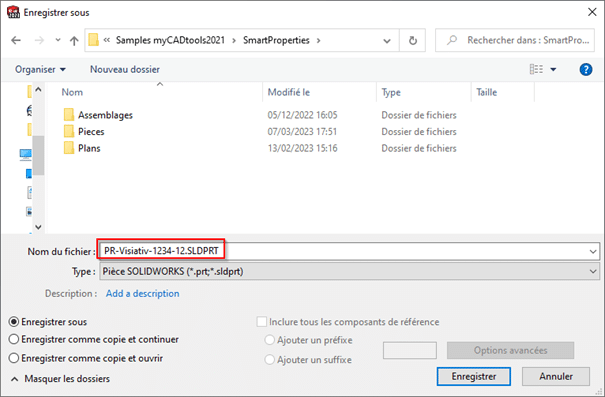Select Enregistrer comme copie et continuer

pos(14,340)
